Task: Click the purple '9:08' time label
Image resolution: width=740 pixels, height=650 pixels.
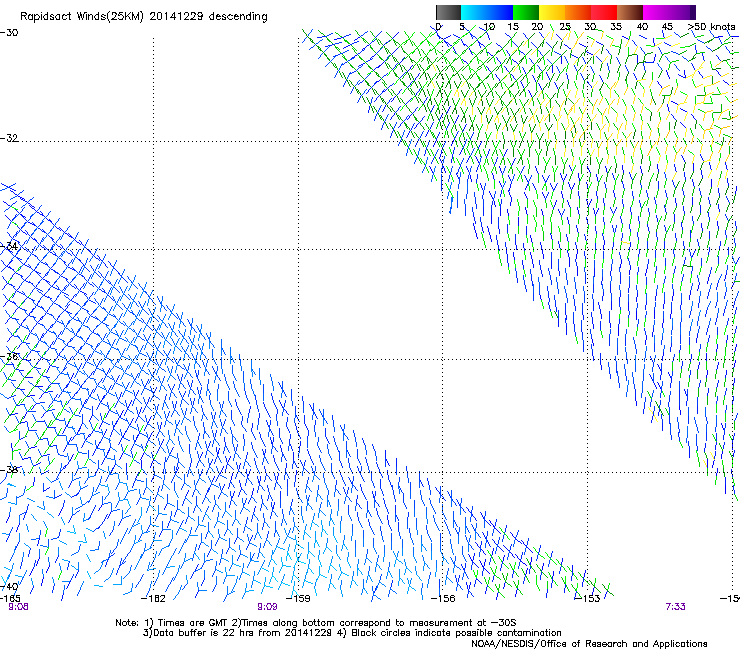Action: tap(18, 607)
